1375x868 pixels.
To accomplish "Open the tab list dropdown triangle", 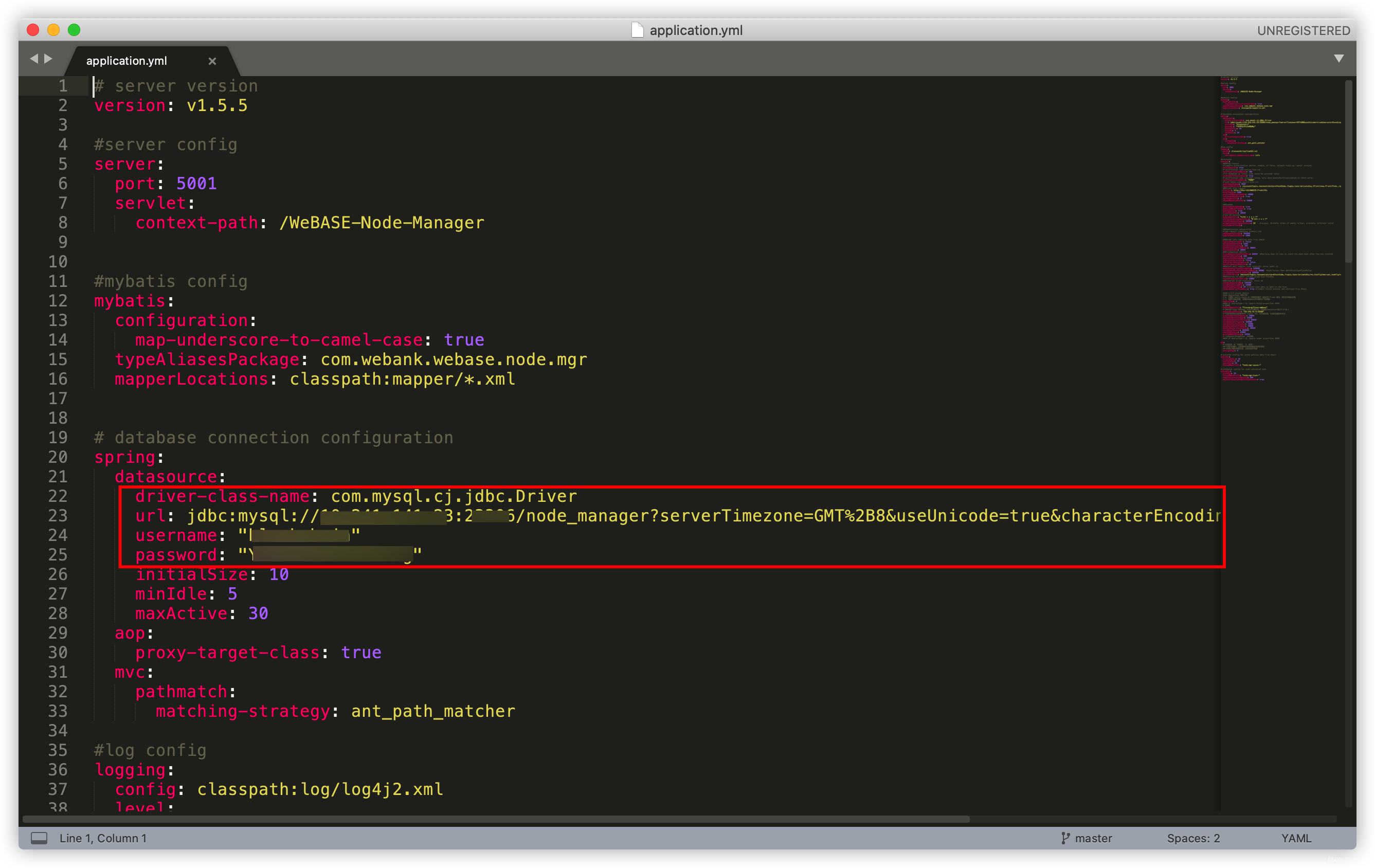I will tap(1338, 58).
